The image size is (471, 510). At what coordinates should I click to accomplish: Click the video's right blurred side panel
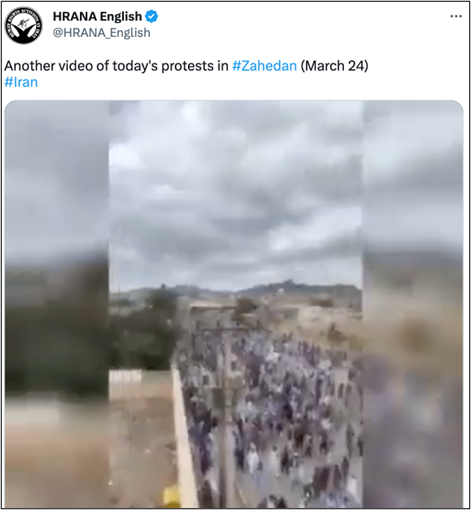[413, 304]
